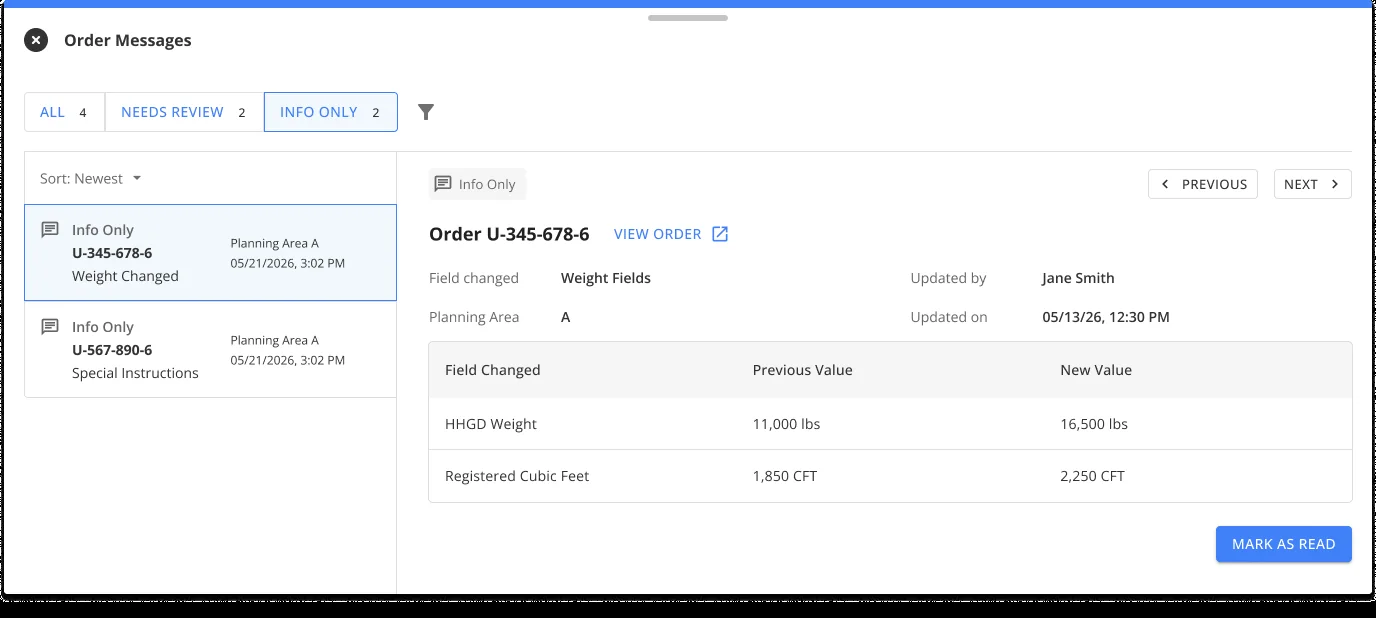The height and width of the screenshot is (618, 1376).
Task: Click the Order Messages title
Action: pyautogui.click(x=128, y=40)
